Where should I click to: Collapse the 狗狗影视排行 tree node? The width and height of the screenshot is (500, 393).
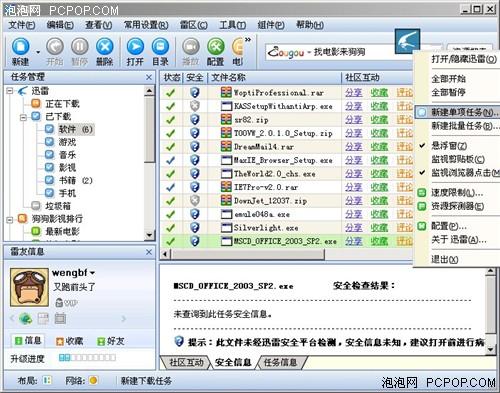coord(10,219)
